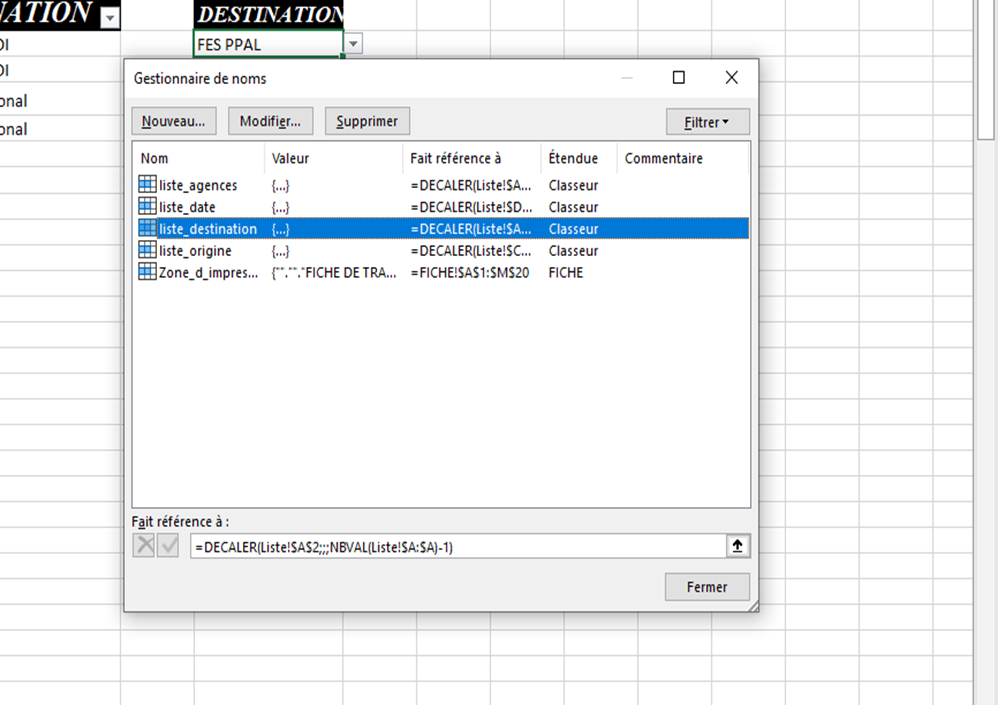Collapse dialog with the range selector arrow
This screenshot has width=998, height=705.
pos(738,546)
